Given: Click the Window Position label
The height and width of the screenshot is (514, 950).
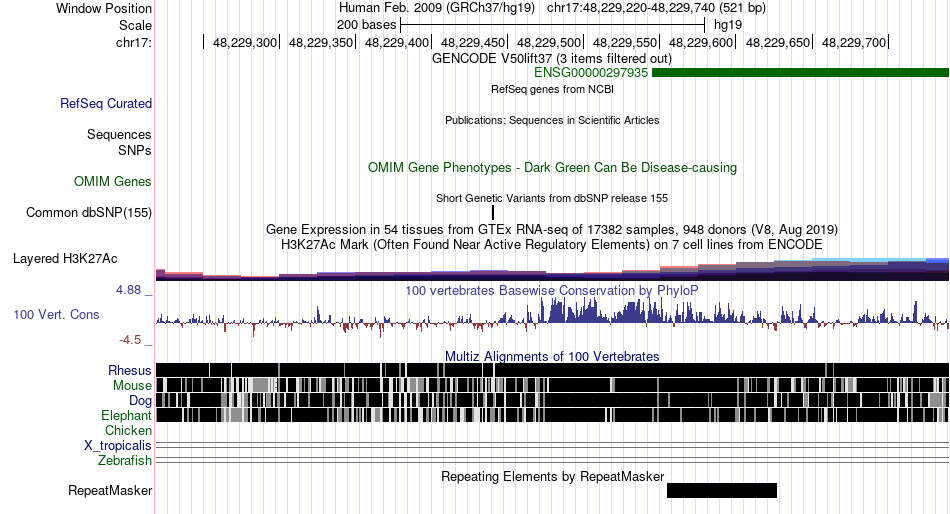Looking at the screenshot, I should coord(104,8).
